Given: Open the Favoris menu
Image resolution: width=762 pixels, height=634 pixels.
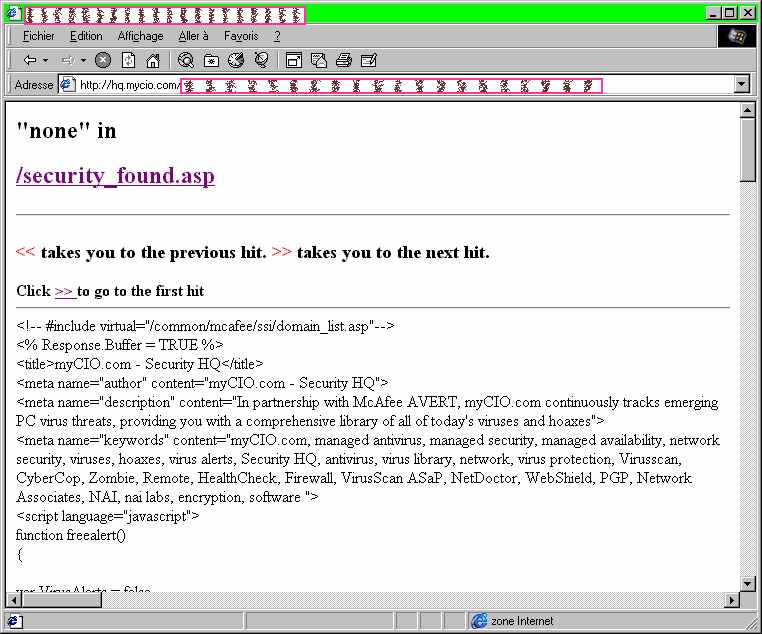Looking at the screenshot, I should coord(241,36).
